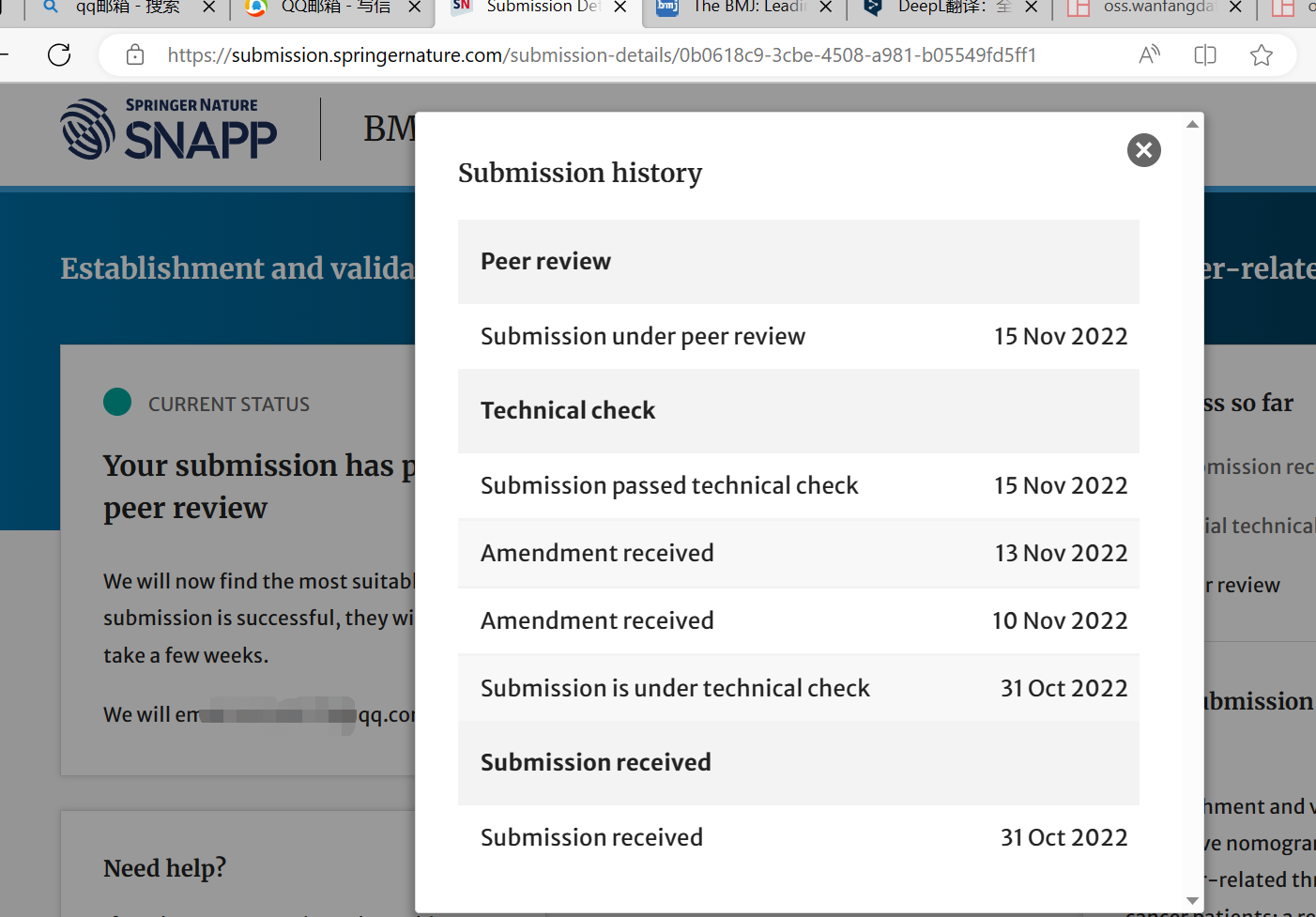Close the DeepL翻译 tab
This screenshot has width=1316, height=917.
(1032, 8)
